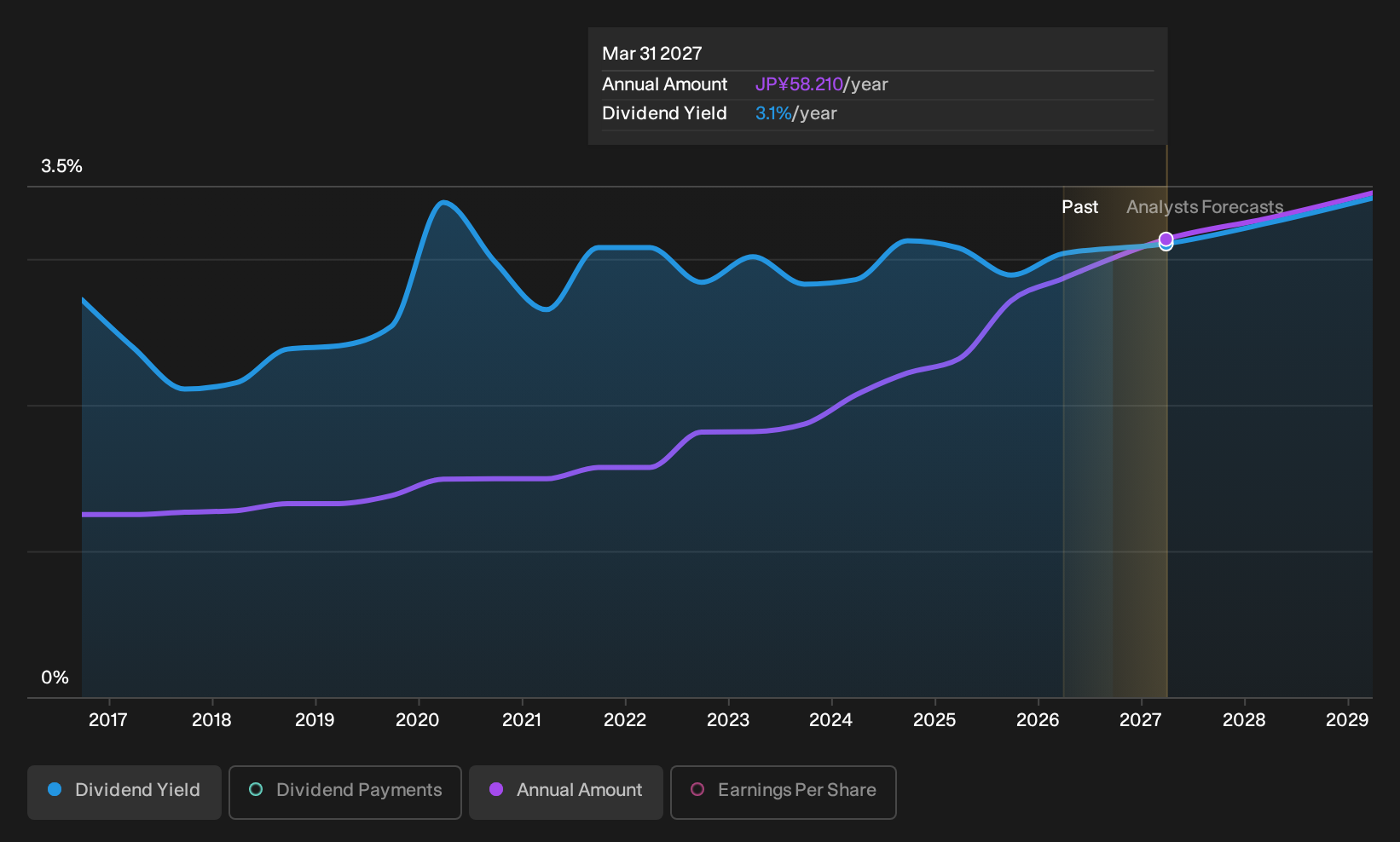Image resolution: width=1400 pixels, height=842 pixels.
Task: Click the 0% y-axis label
Action: (x=55, y=678)
